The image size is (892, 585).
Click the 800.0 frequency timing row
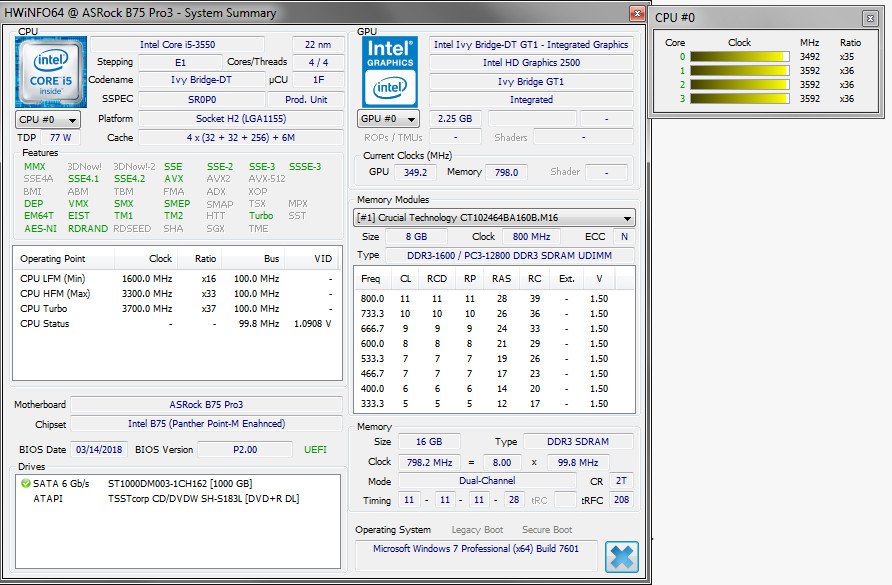point(494,298)
